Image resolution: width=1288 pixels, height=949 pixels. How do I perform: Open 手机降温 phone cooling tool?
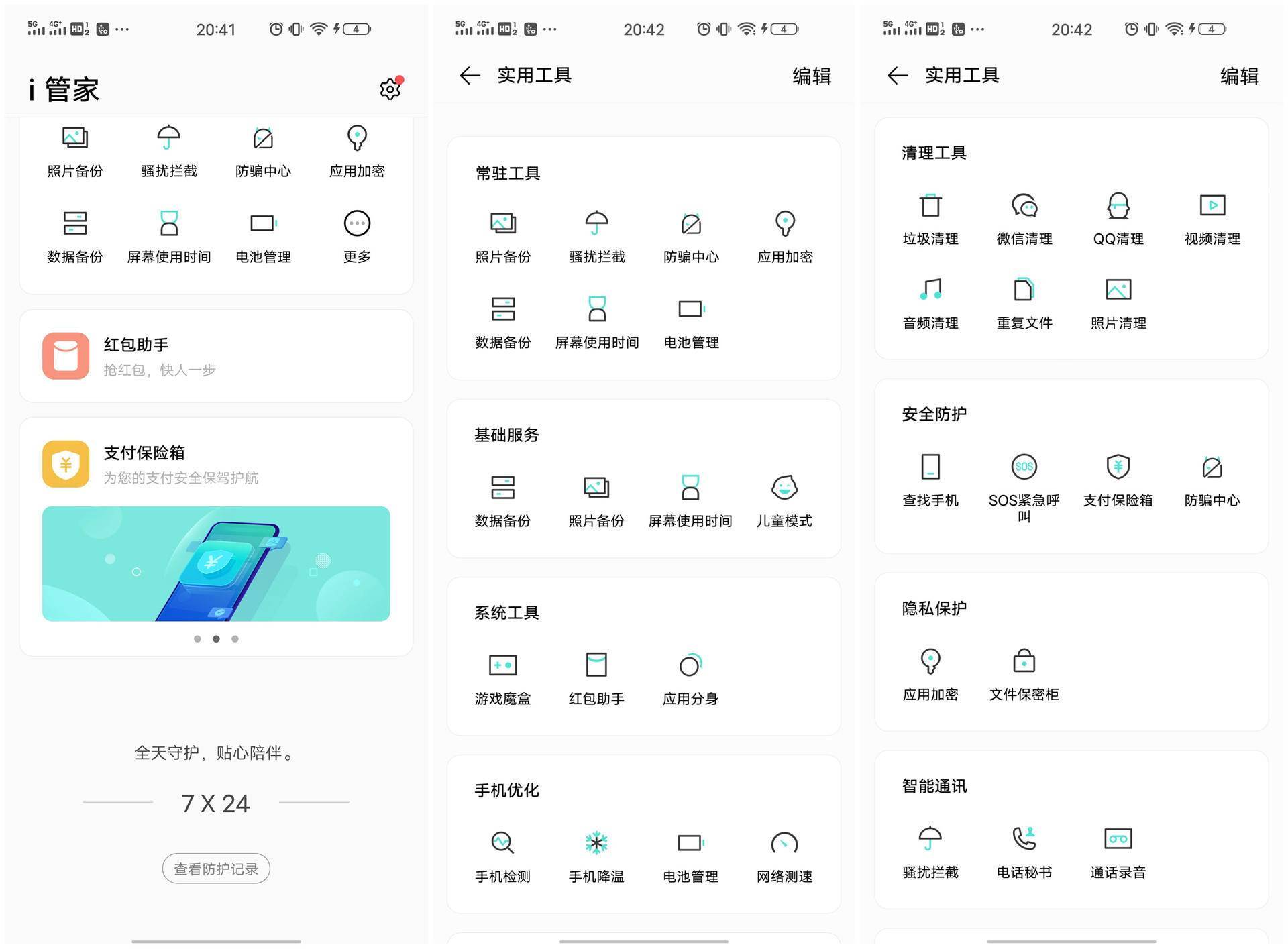coord(596,855)
